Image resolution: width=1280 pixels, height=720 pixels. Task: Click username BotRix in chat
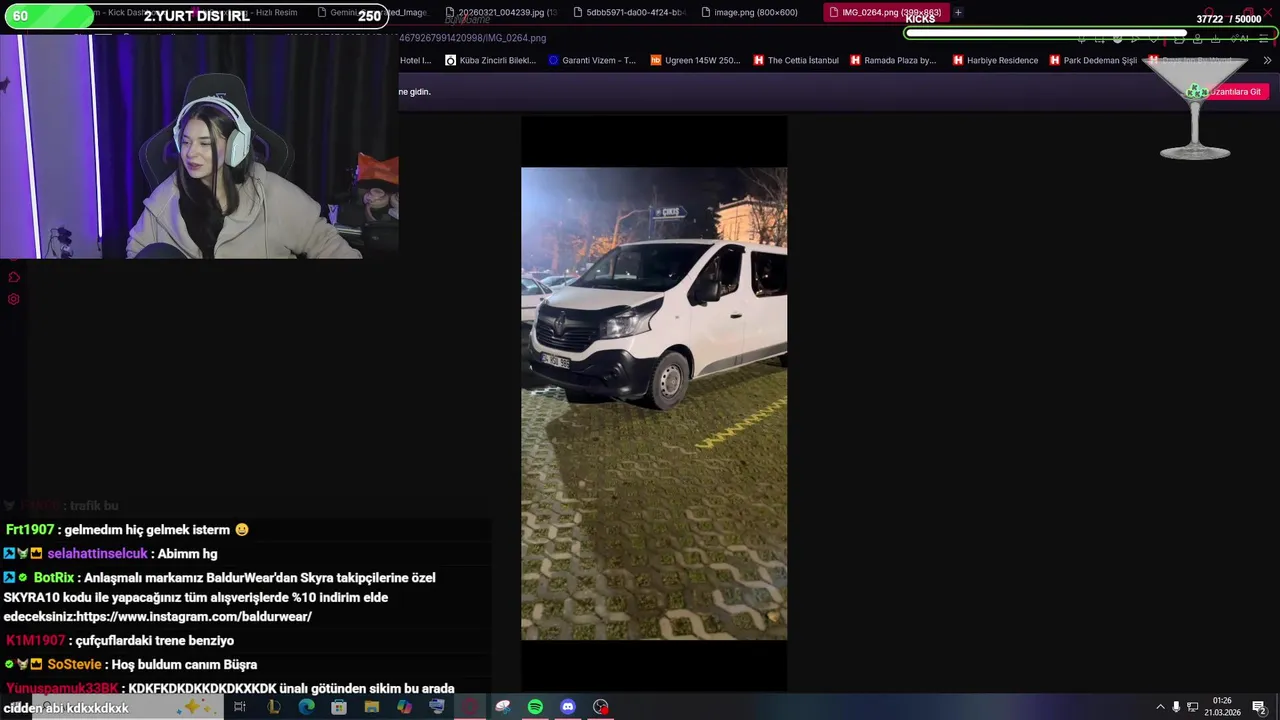(x=54, y=578)
